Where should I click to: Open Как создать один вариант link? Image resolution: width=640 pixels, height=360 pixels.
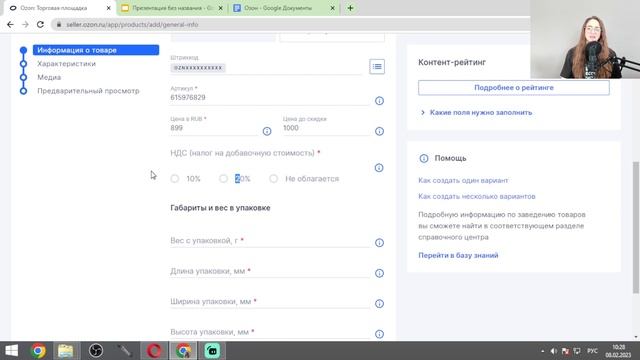(x=463, y=180)
